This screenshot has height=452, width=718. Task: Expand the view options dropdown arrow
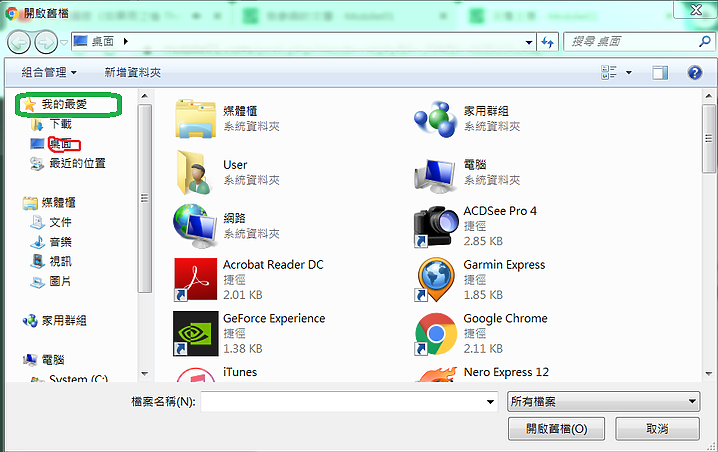(x=629, y=72)
